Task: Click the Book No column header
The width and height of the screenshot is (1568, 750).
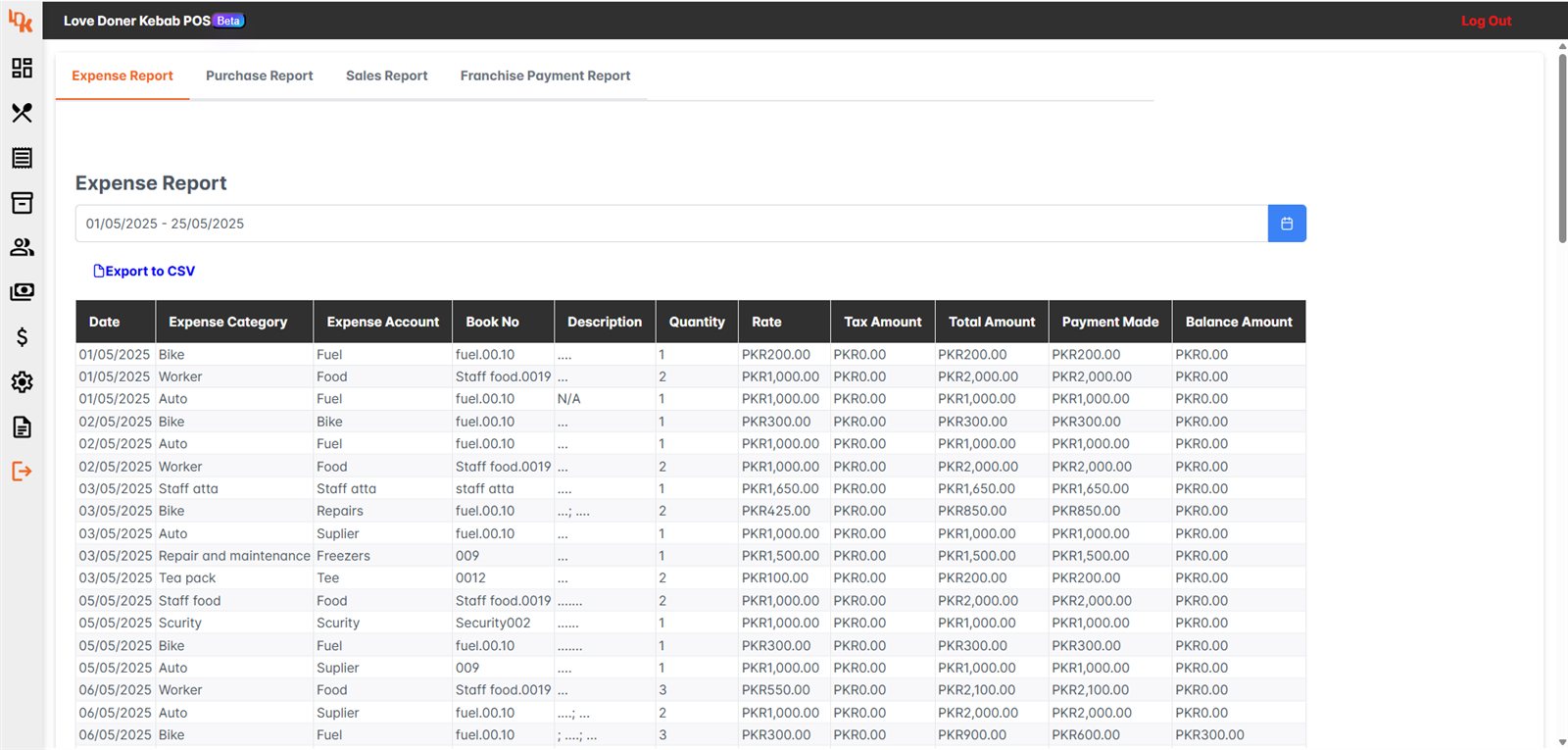Action: click(504, 322)
